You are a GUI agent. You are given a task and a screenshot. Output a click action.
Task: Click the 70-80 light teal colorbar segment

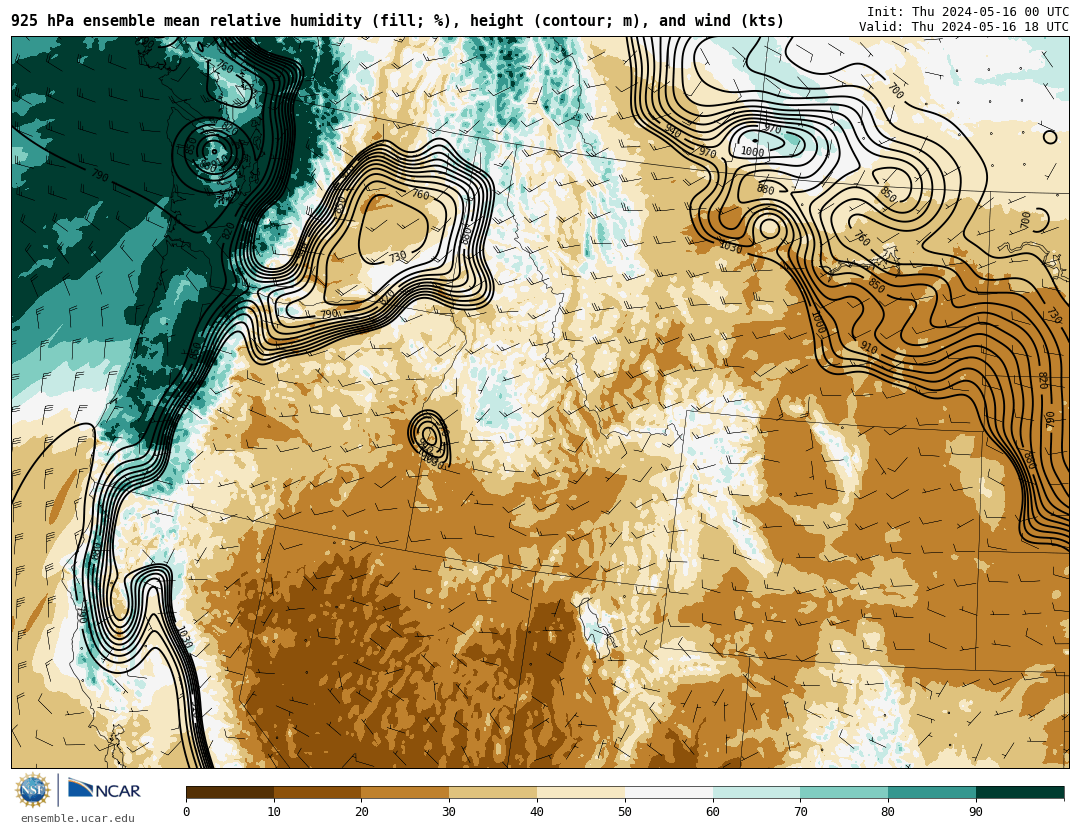[844, 792]
